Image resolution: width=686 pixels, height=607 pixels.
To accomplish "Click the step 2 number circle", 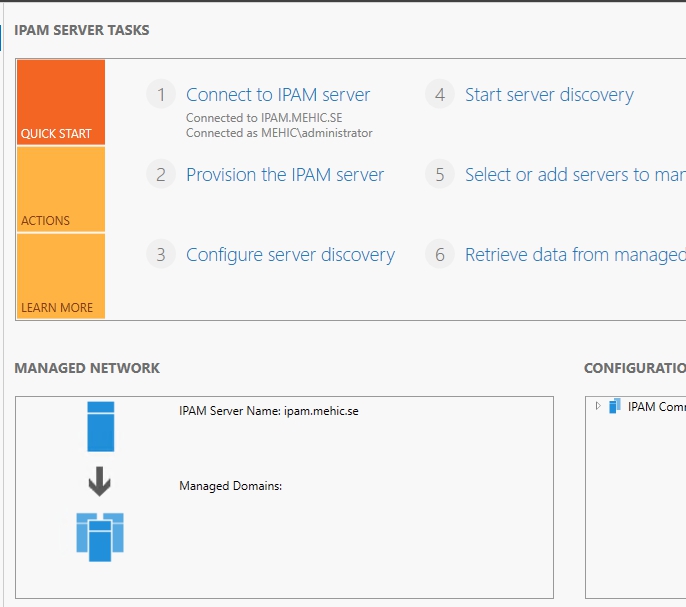I will (x=160, y=175).
